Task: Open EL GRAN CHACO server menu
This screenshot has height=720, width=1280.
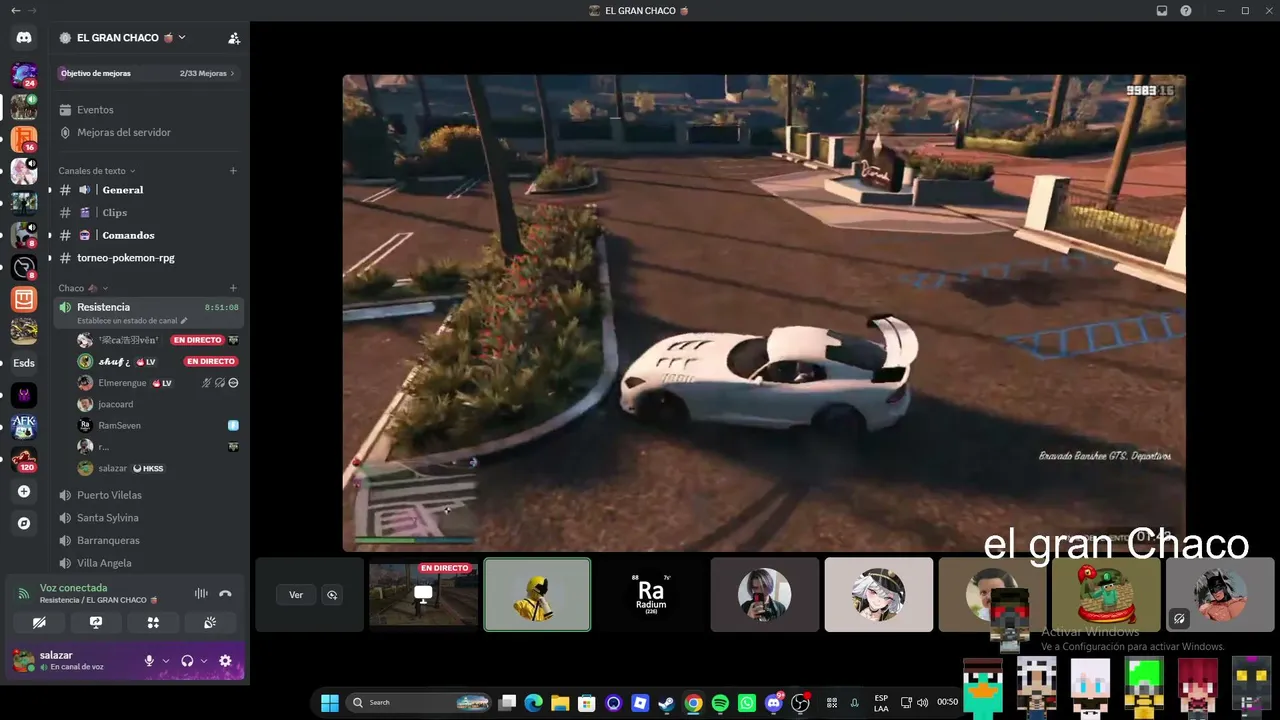Action: pyautogui.click(x=124, y=38)
